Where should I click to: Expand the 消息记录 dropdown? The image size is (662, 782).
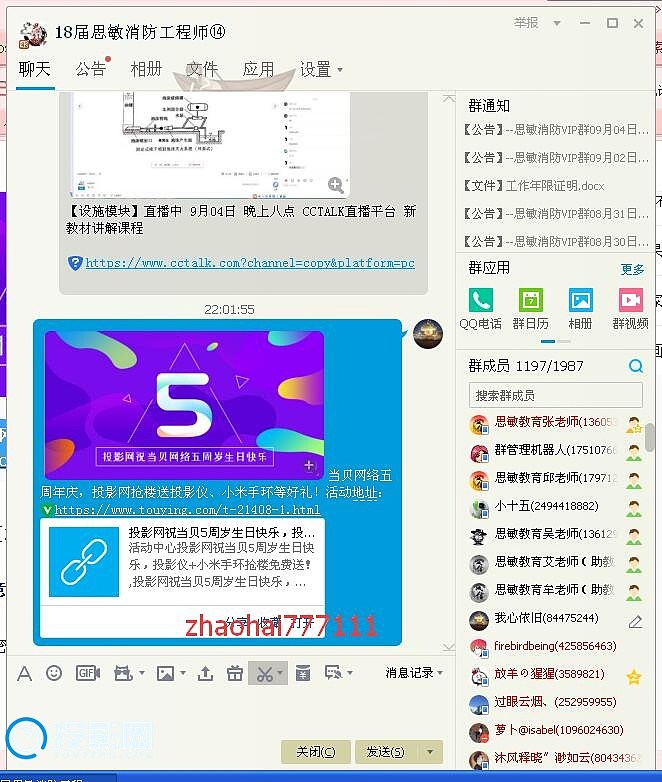pyautogui.click(x=440, y=673)
